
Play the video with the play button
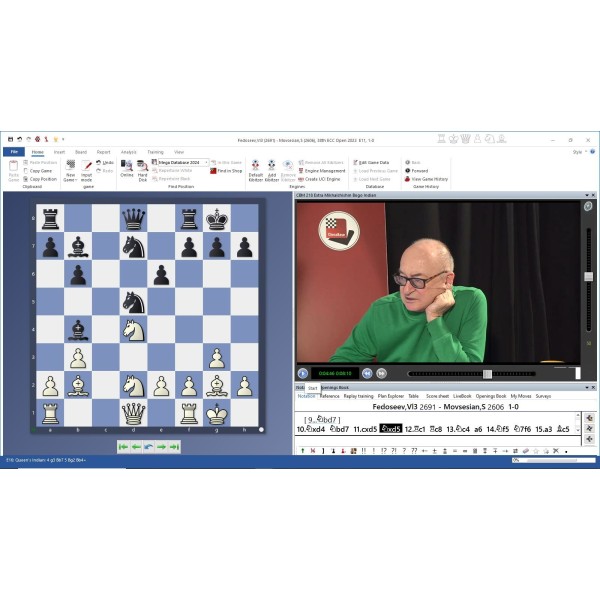303,373
